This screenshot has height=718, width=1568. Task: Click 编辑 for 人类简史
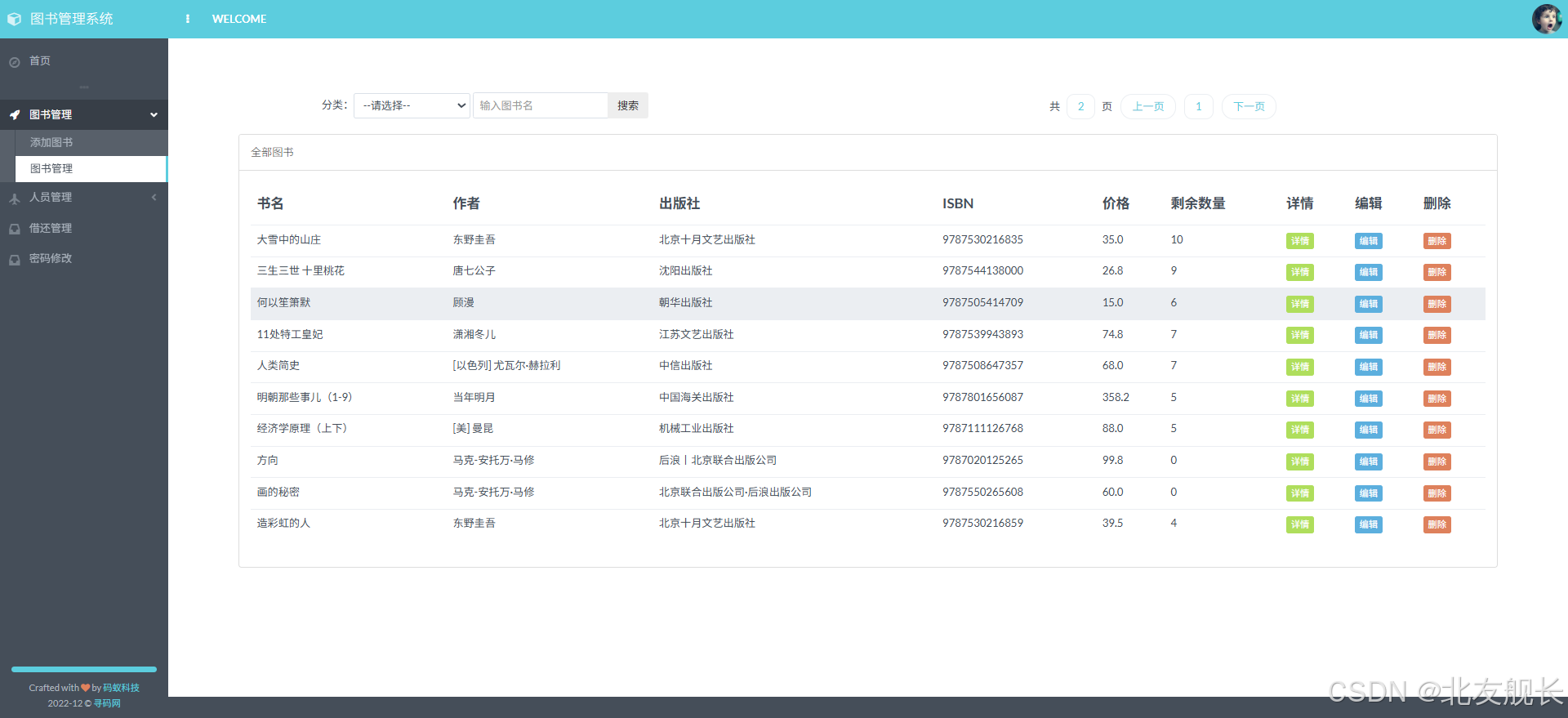point(1369,367)
